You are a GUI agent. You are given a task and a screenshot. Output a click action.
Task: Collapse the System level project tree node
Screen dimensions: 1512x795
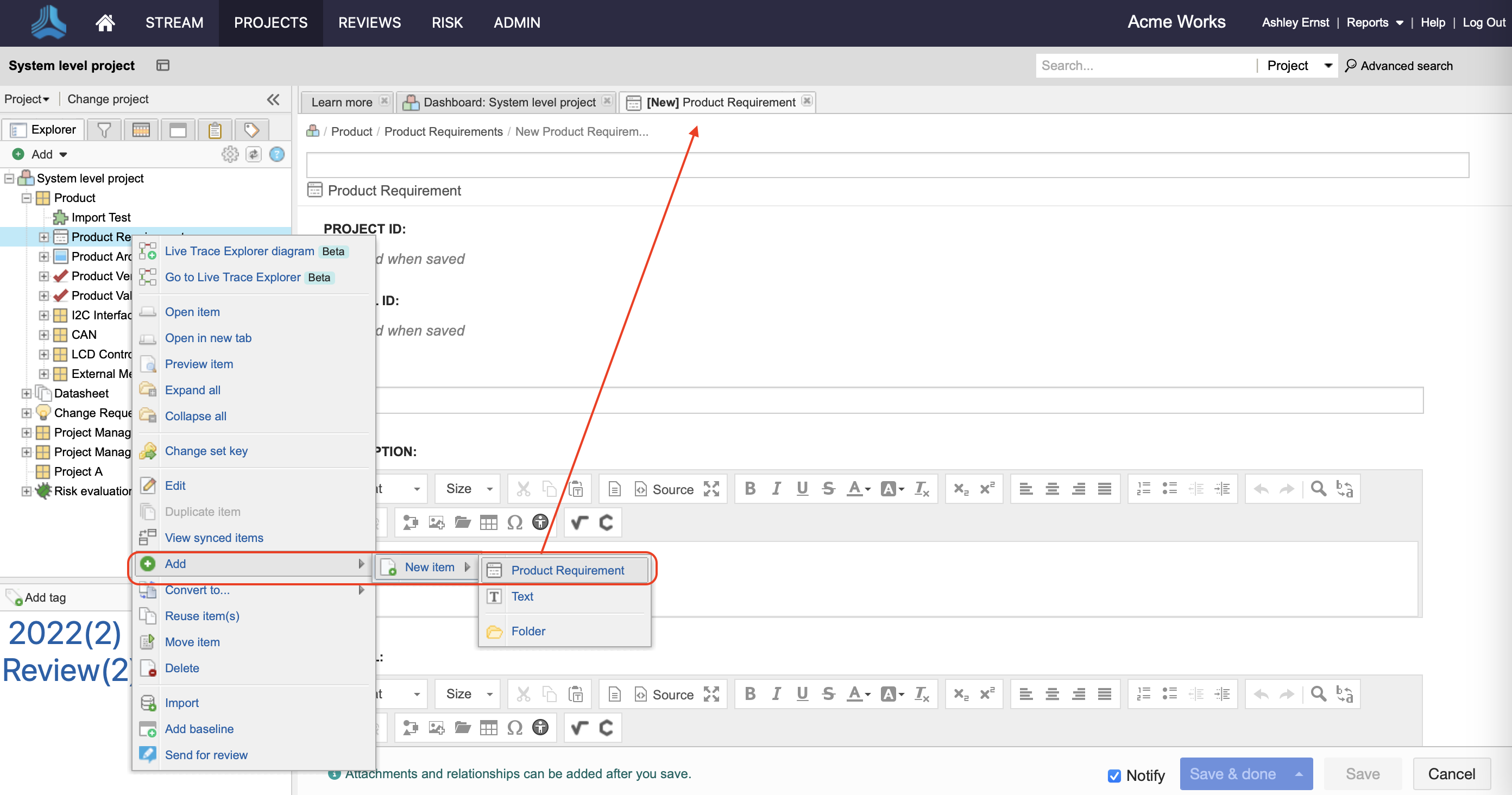[x=9, y=178]
